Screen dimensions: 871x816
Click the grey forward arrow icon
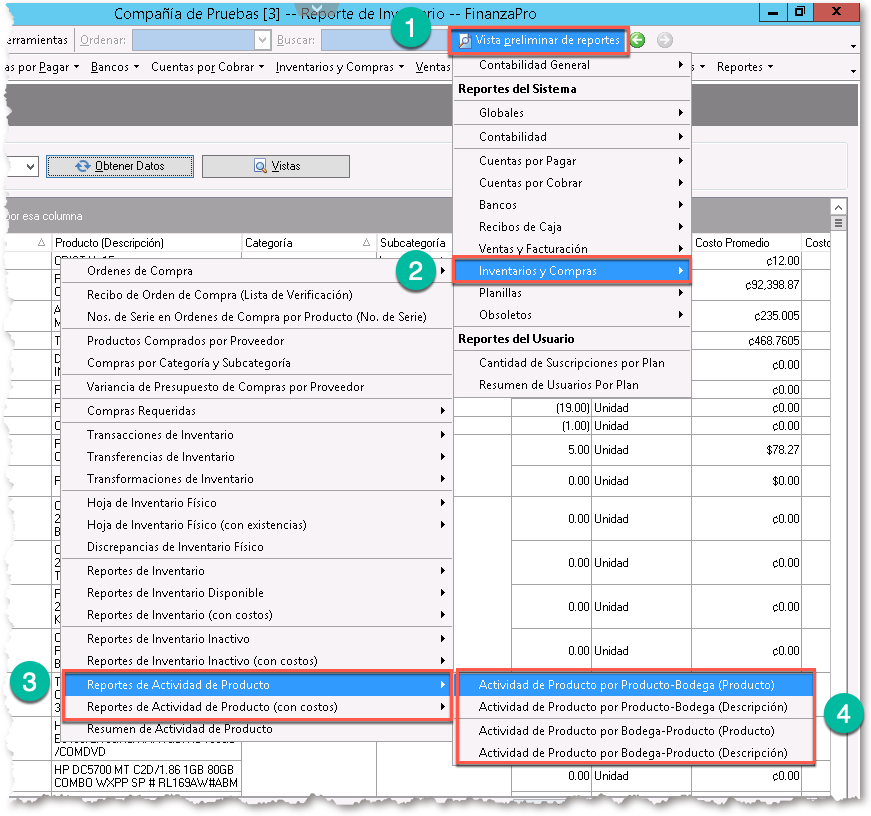[664, 41]
